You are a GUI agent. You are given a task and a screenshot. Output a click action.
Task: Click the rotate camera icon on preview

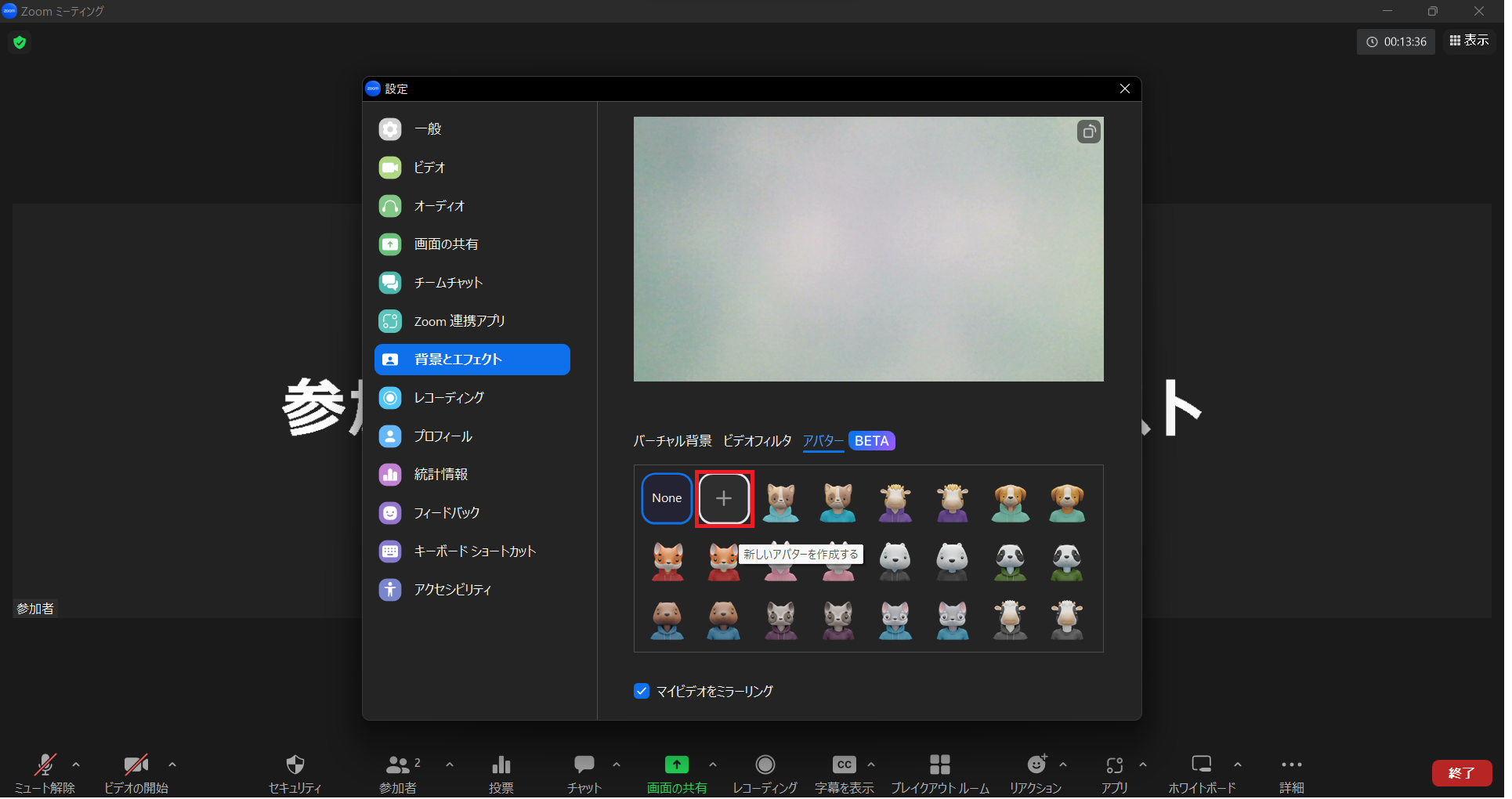point(1088,132)
